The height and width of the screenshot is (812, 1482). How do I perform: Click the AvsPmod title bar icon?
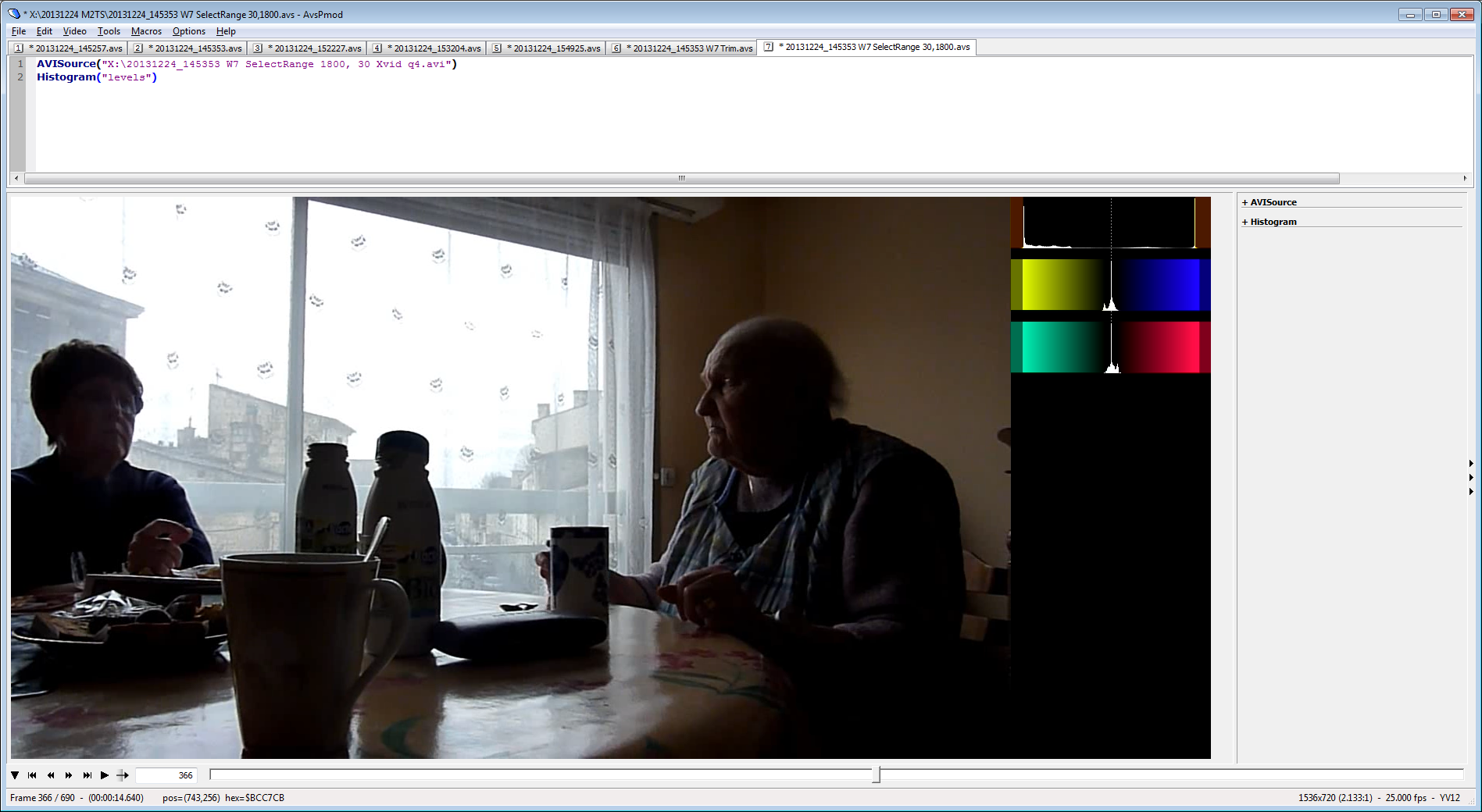14,14
